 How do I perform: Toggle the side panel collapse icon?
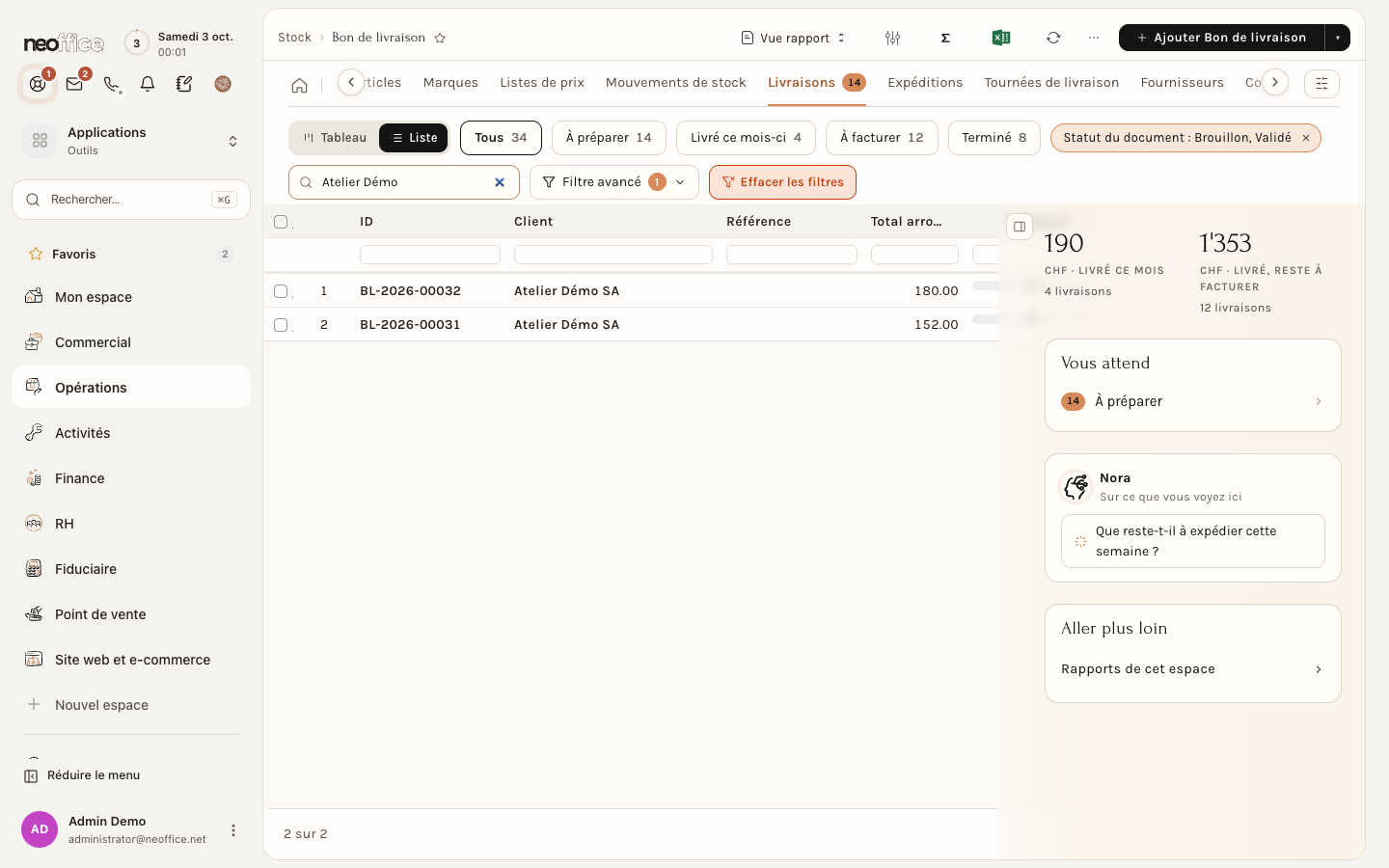click(x=1020, y=227)
